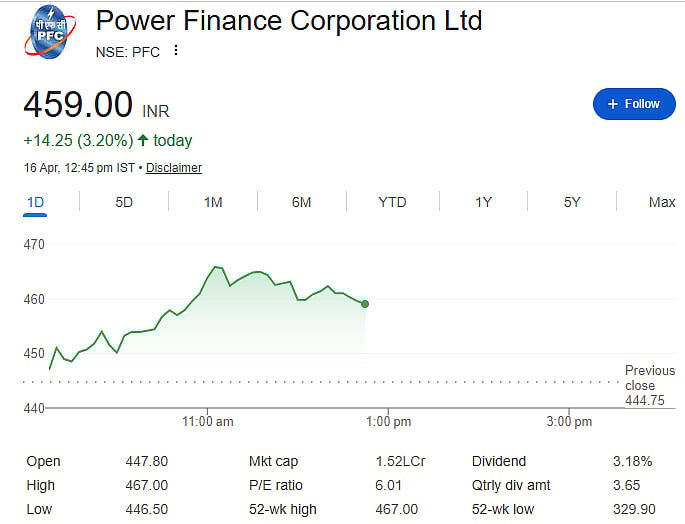Select the 1D chart range tab

(35, 202)
